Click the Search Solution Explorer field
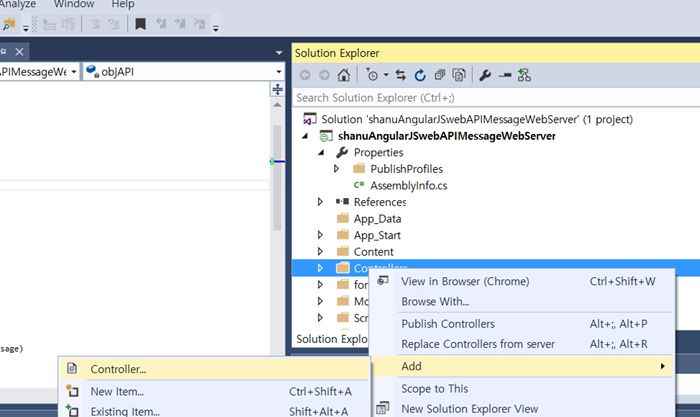 [496, 97]
